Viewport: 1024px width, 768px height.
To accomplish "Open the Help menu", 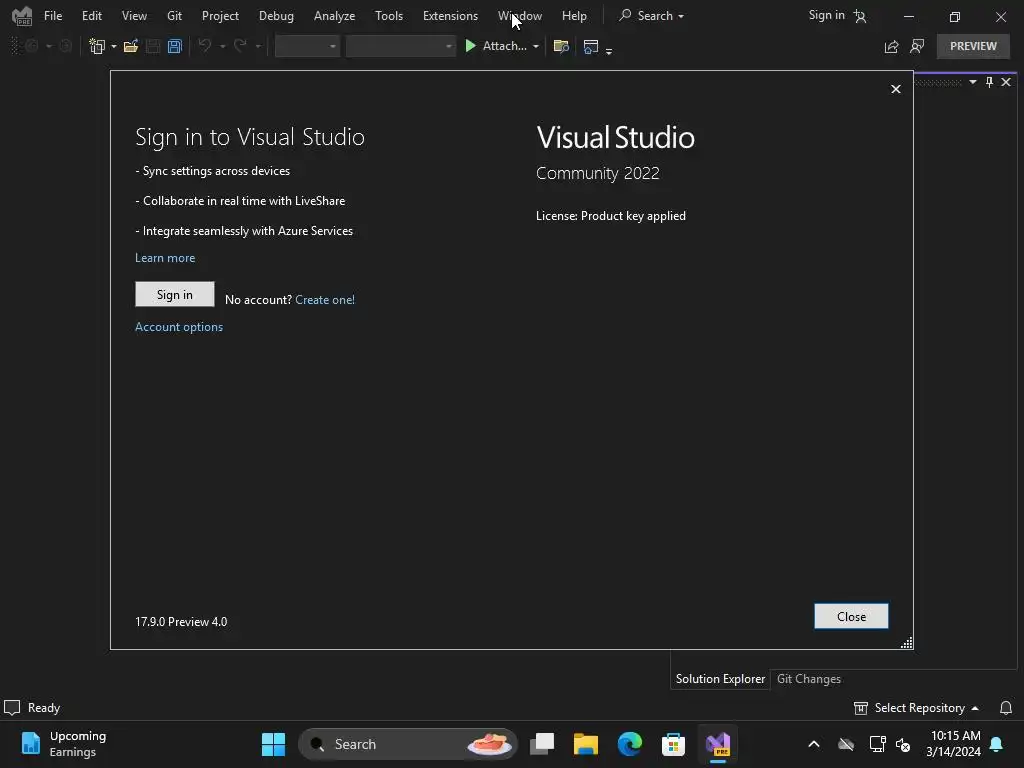I will click(574, 16).
